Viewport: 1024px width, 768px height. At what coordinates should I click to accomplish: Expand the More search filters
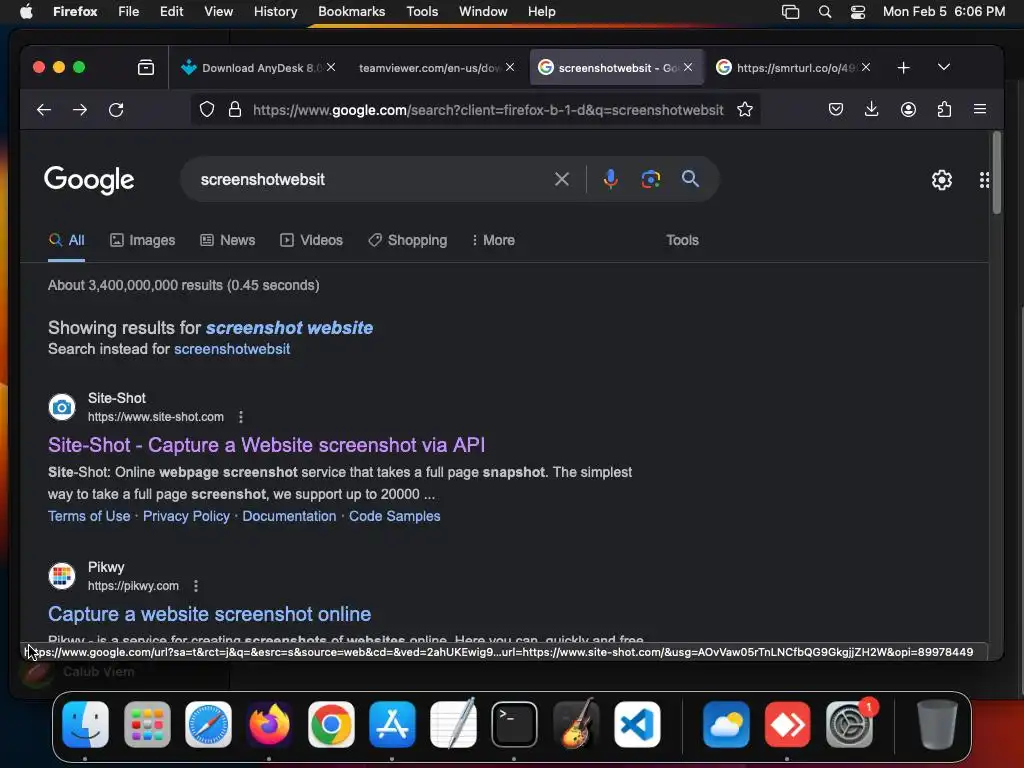[493, 240]
